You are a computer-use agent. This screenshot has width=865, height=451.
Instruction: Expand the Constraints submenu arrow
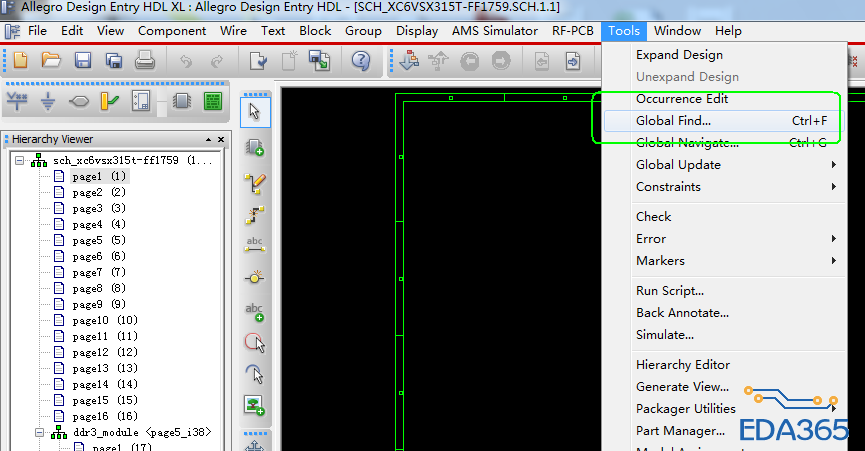tap(834, 187)
